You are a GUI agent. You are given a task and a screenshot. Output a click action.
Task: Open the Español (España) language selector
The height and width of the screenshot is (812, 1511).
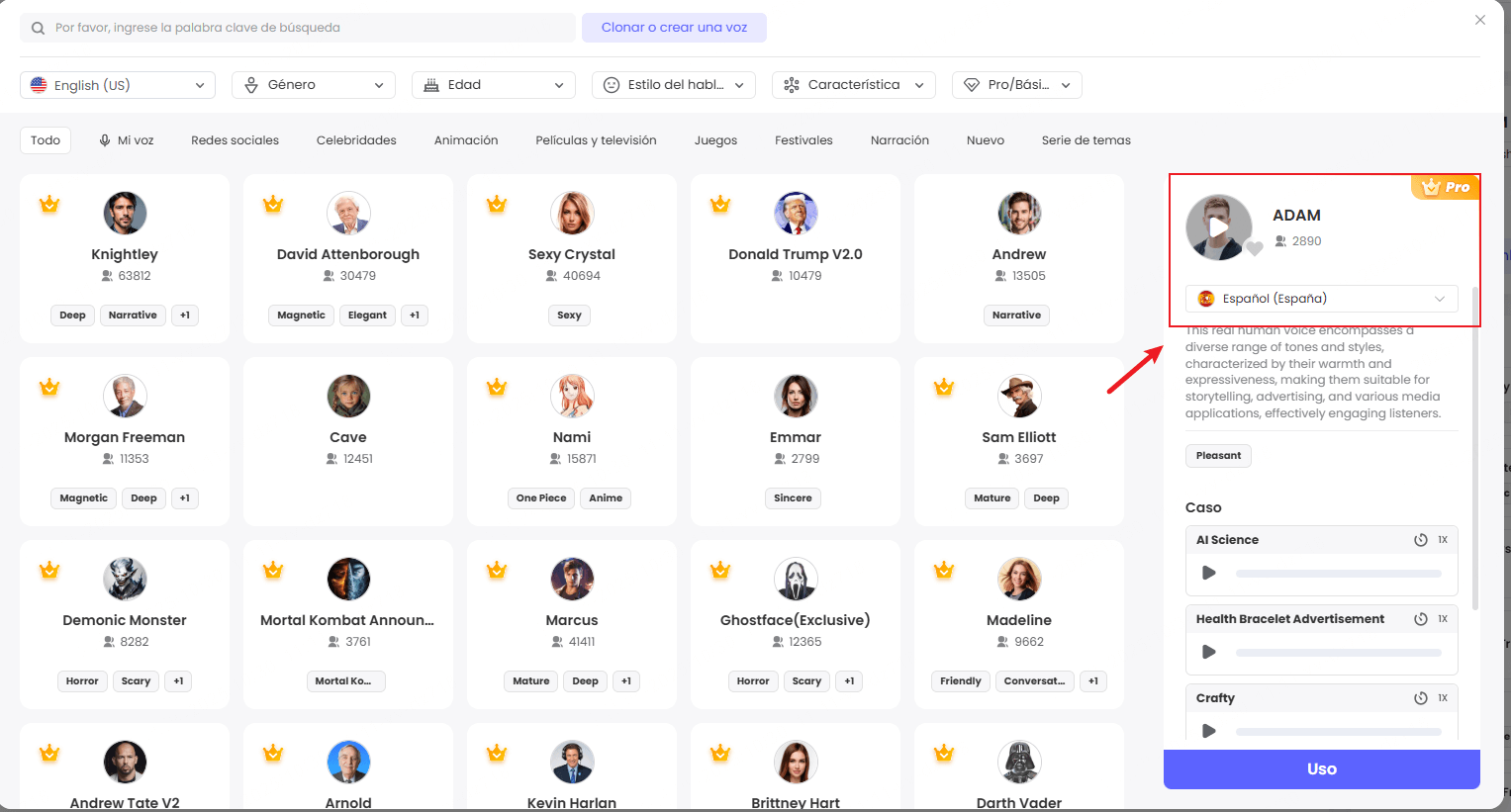coord(1321,299)
